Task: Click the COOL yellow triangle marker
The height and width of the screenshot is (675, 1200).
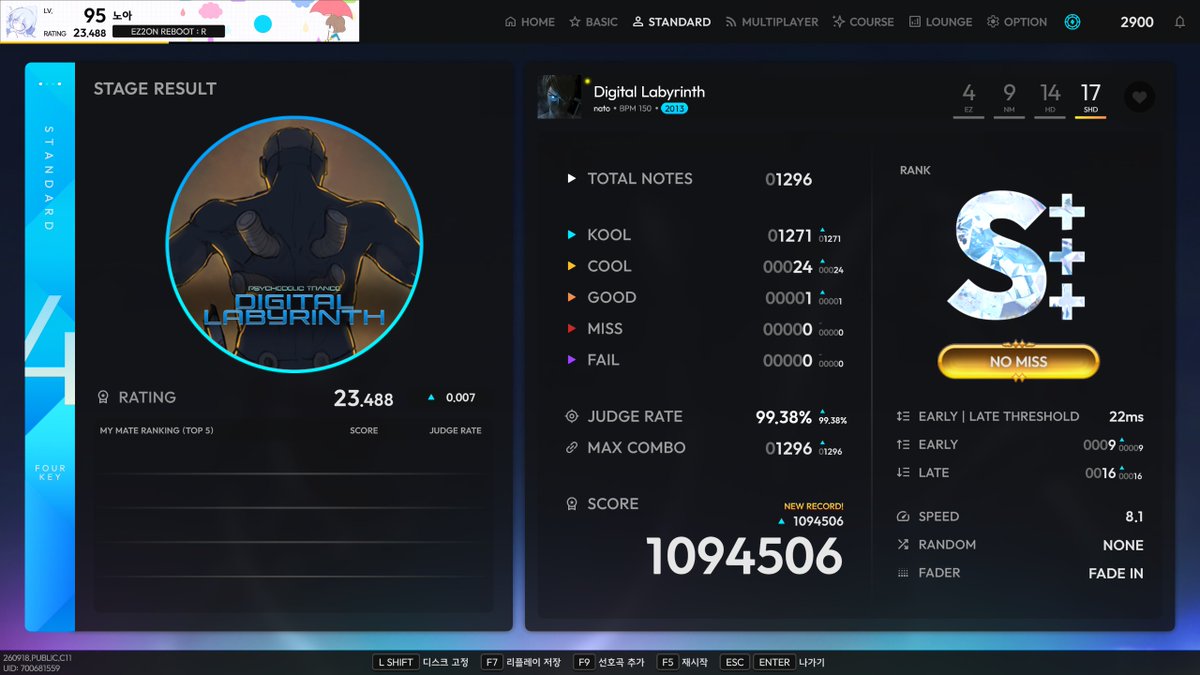Action: [571, 266]
